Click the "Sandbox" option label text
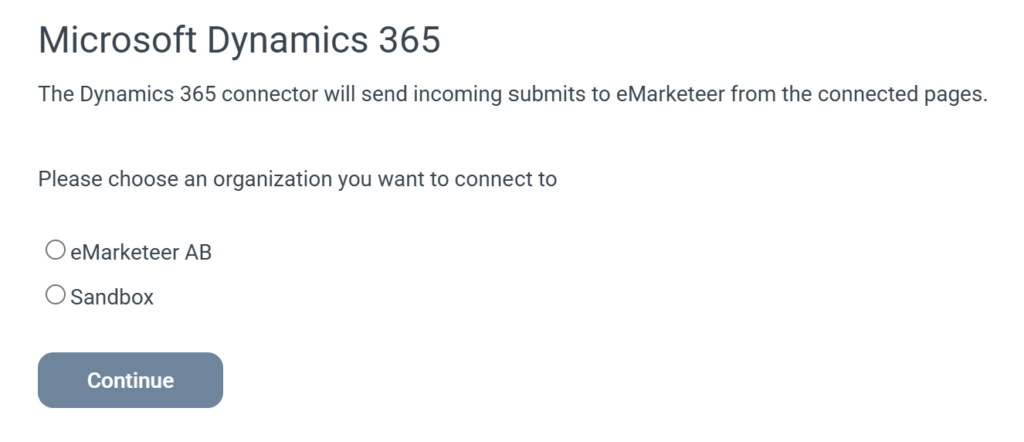This screenshot has height=442, width=1024. 112,297
